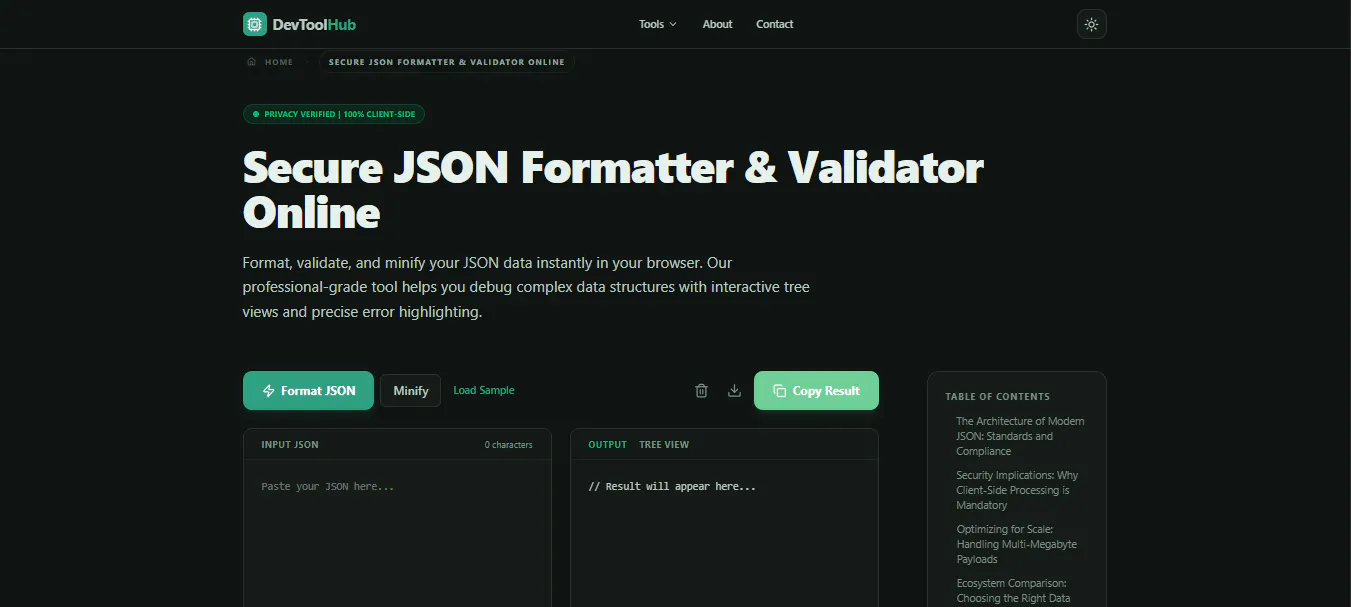This screenshot has height=607, width=1351.
Task: Open Architecture of Modern JSON section link
Action: [x=1020, y=436]
